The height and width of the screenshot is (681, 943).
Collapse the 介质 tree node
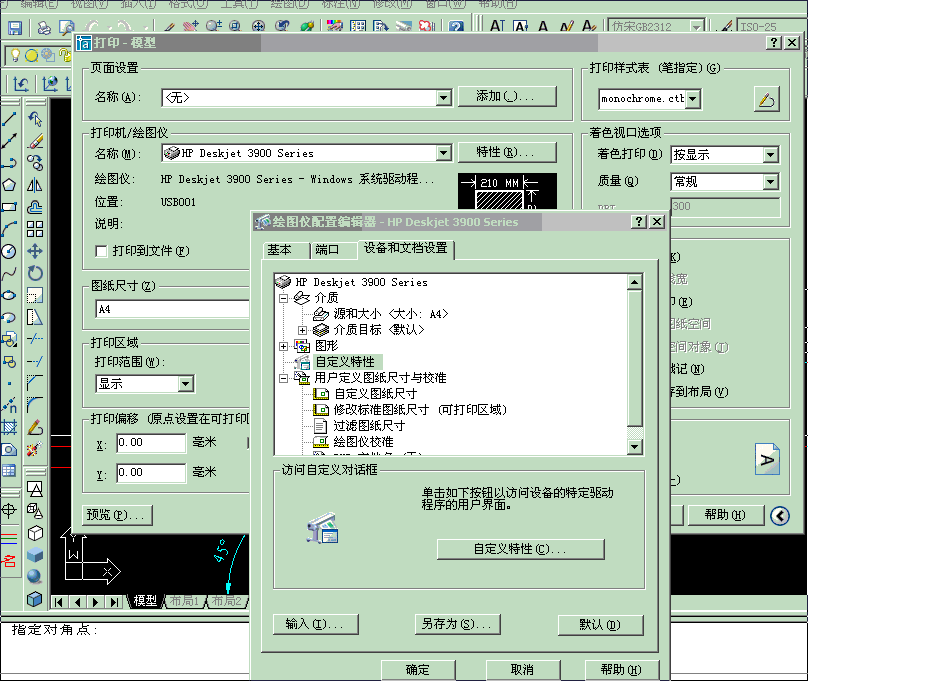coord(283,298)
